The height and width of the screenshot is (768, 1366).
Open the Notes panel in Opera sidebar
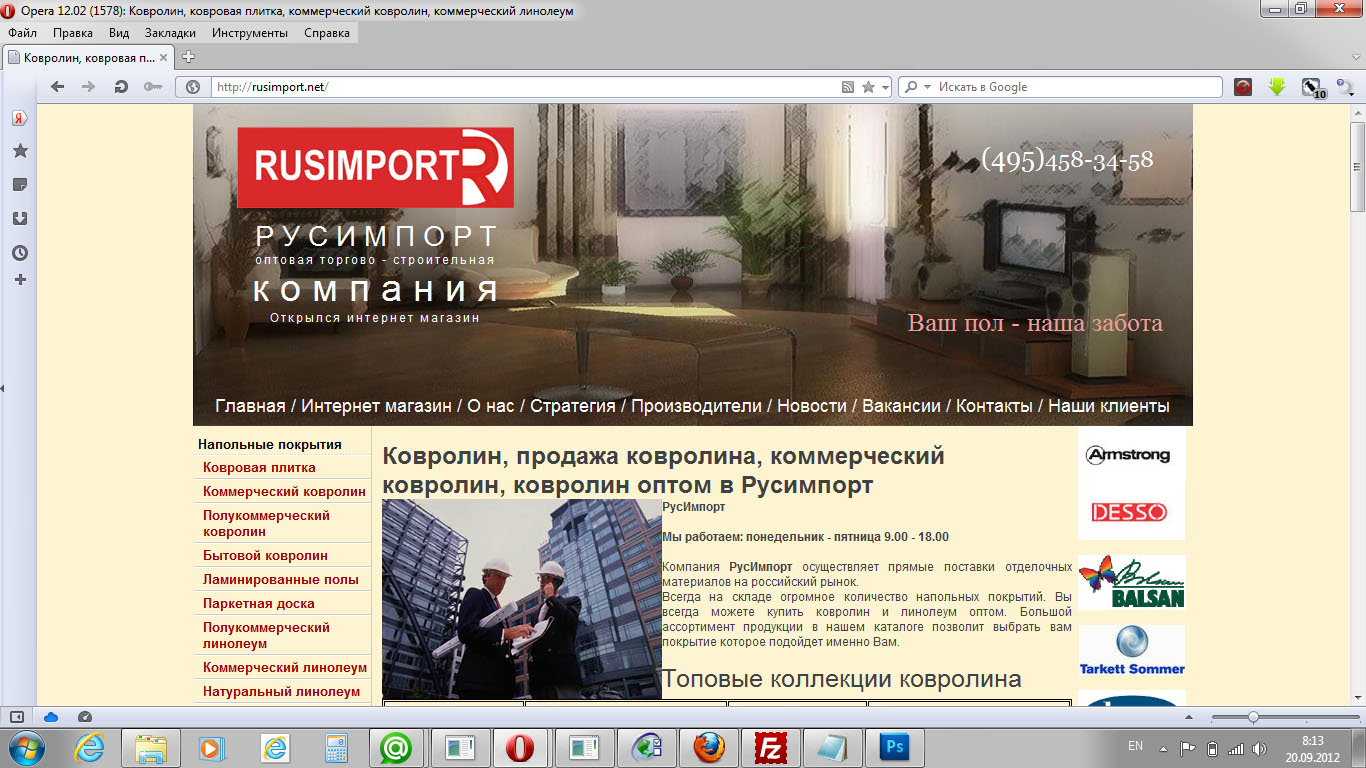click(x=19, y=185)
